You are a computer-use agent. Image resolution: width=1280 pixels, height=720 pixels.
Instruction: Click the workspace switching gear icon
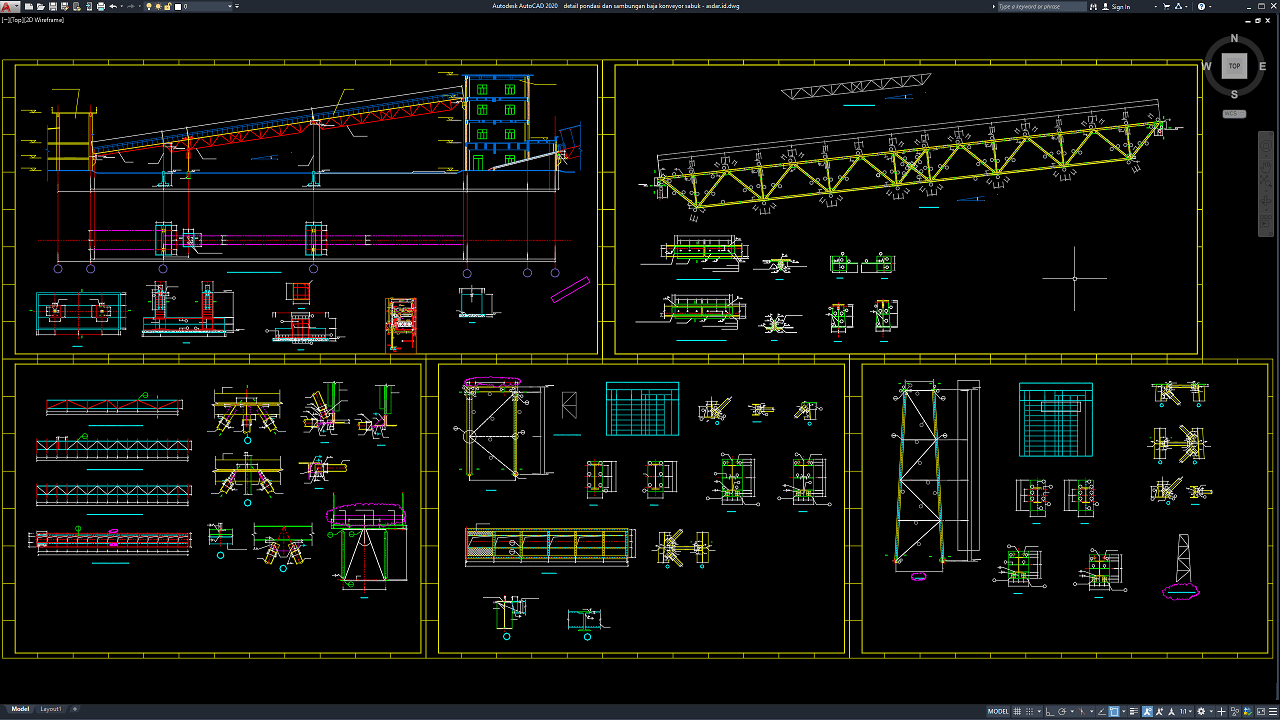point(1201,711)
